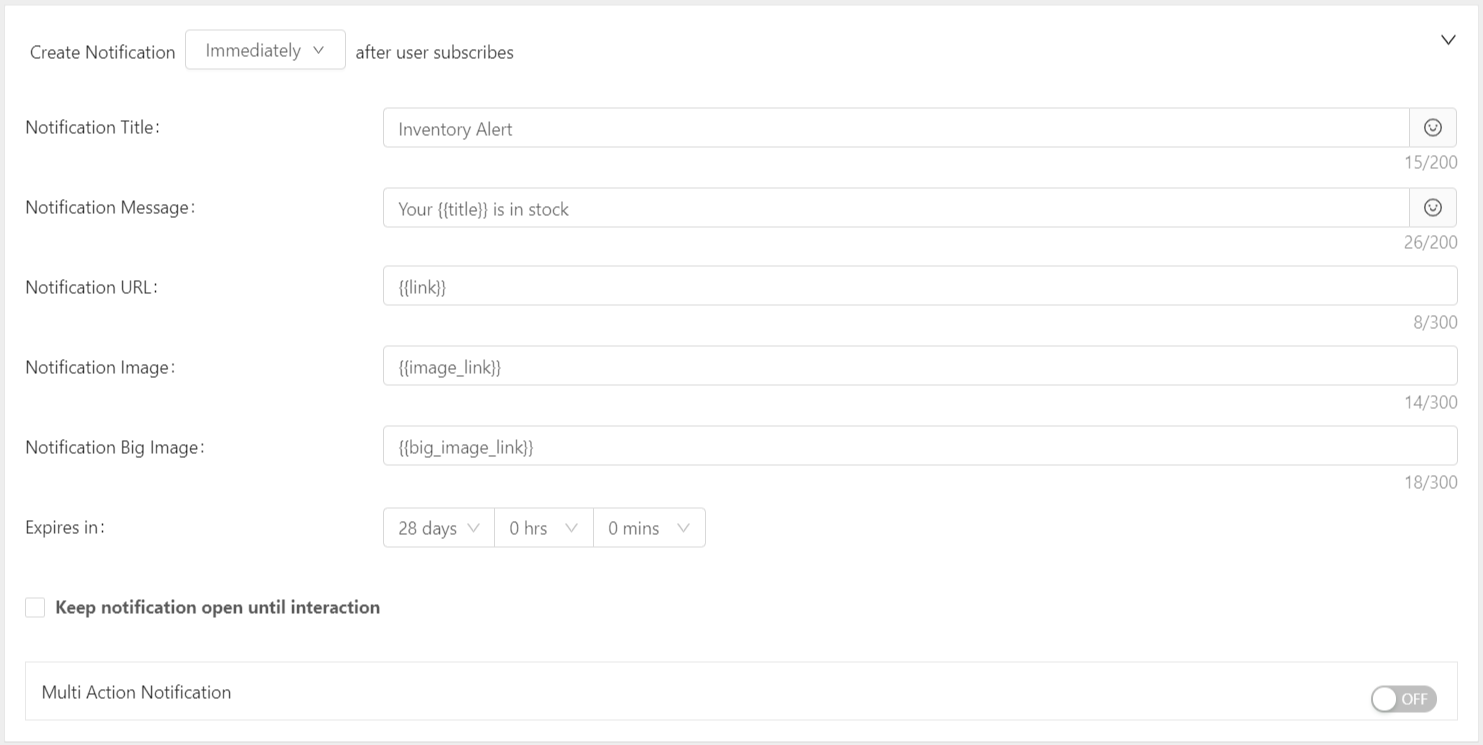The height and width of the screenshot is (745, 1483).
Task: Select the Create Notification label text
Action: (101, 52)
